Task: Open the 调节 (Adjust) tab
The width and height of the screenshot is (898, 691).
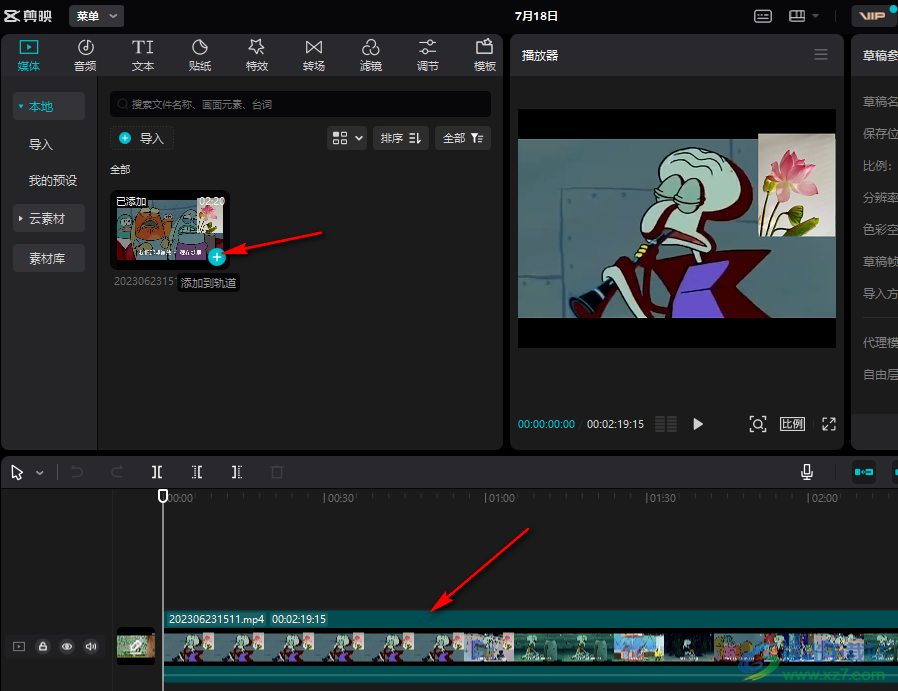Action: tap(428, 56)
